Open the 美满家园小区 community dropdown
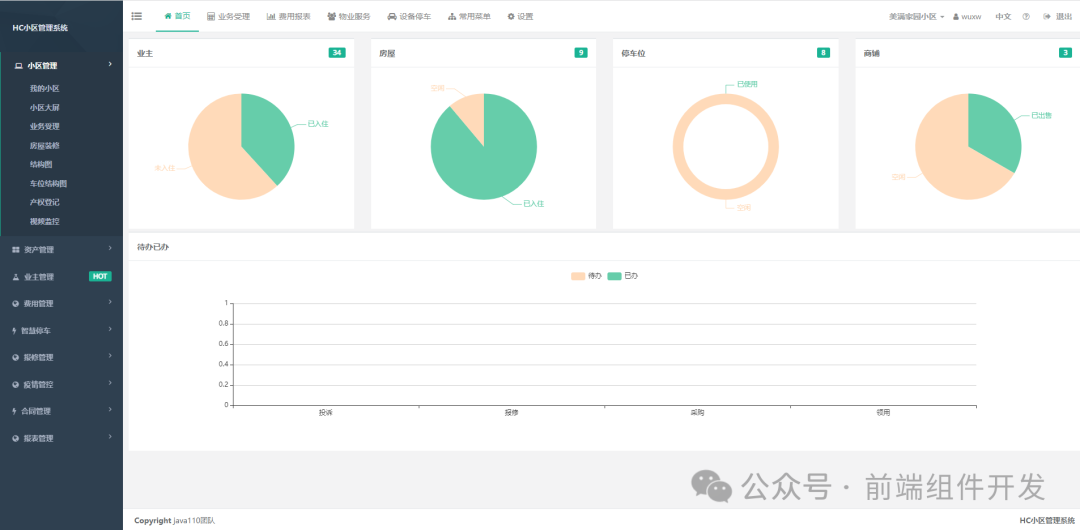This screenshot has width=1080, height=530. (916, 17)
